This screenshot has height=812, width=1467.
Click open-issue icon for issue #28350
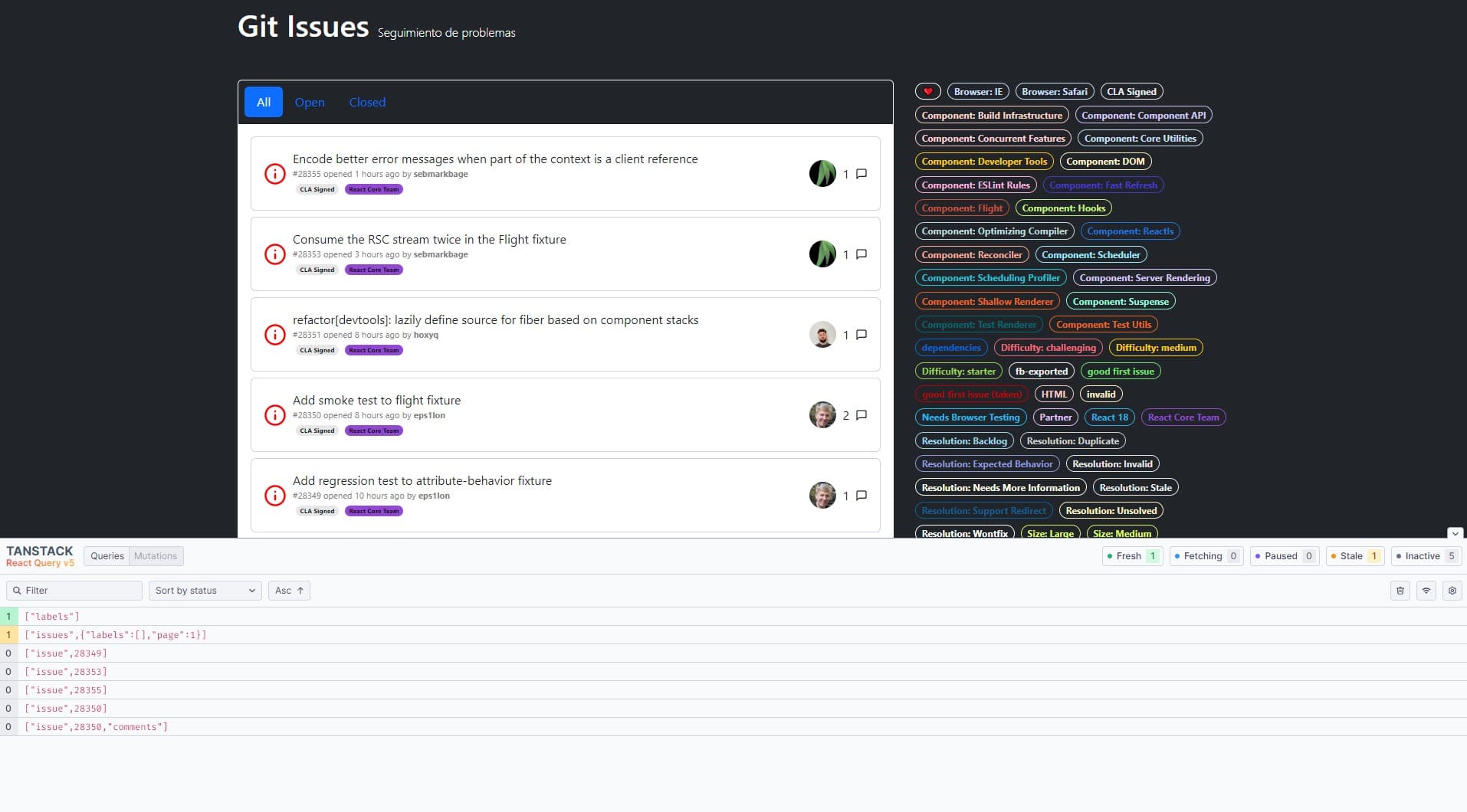(275, 415)
